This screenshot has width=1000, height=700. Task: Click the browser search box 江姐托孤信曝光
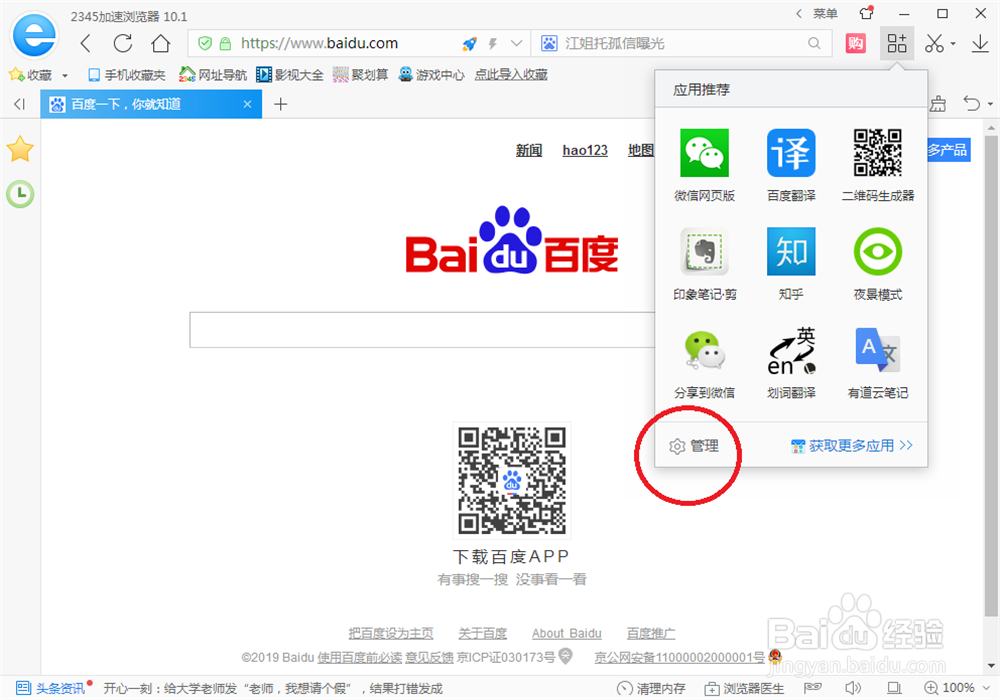click(682, 43)
